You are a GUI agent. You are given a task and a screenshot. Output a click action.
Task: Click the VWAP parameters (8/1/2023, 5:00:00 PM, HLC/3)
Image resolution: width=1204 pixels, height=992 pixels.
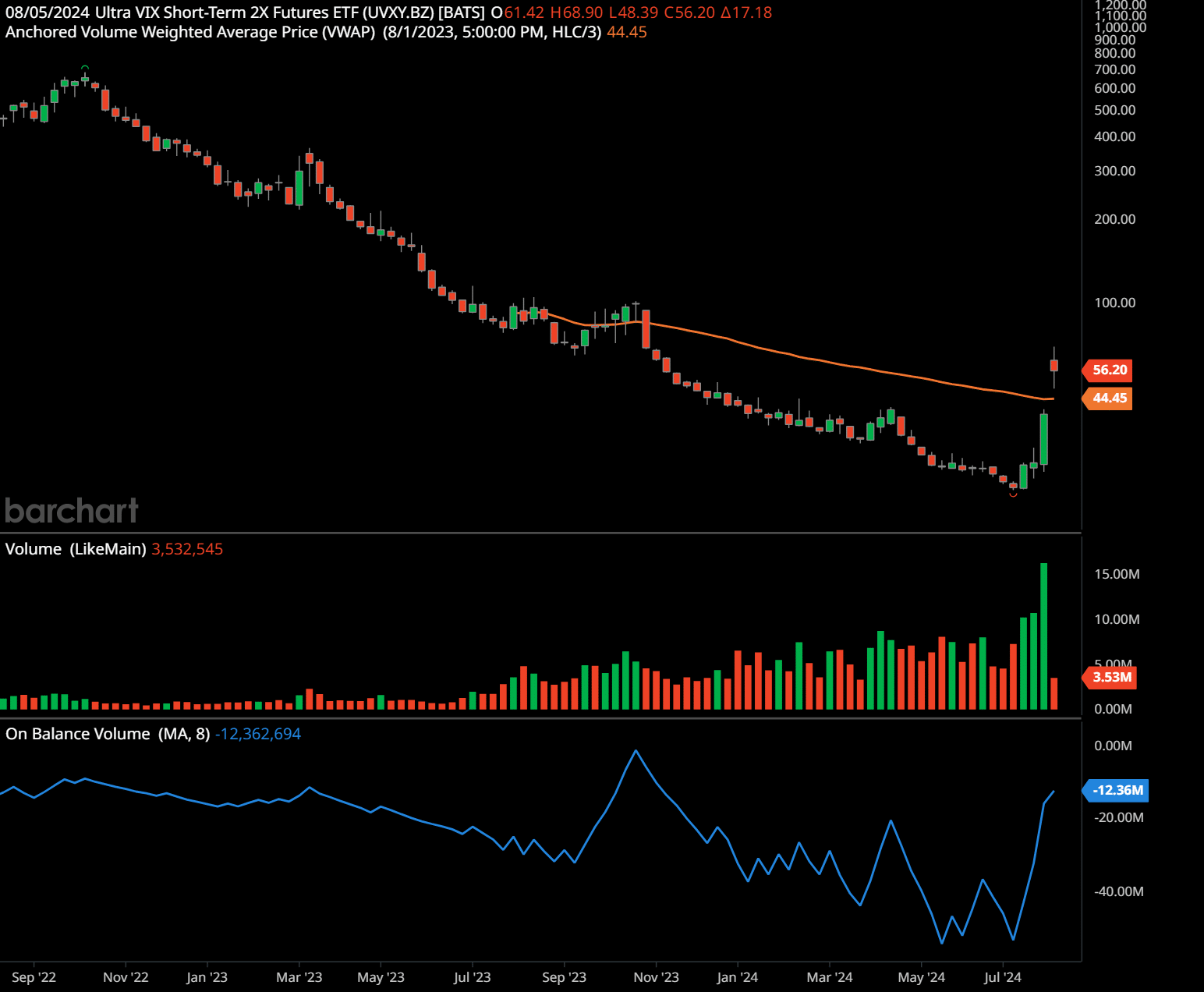click(x=492, y=32)
